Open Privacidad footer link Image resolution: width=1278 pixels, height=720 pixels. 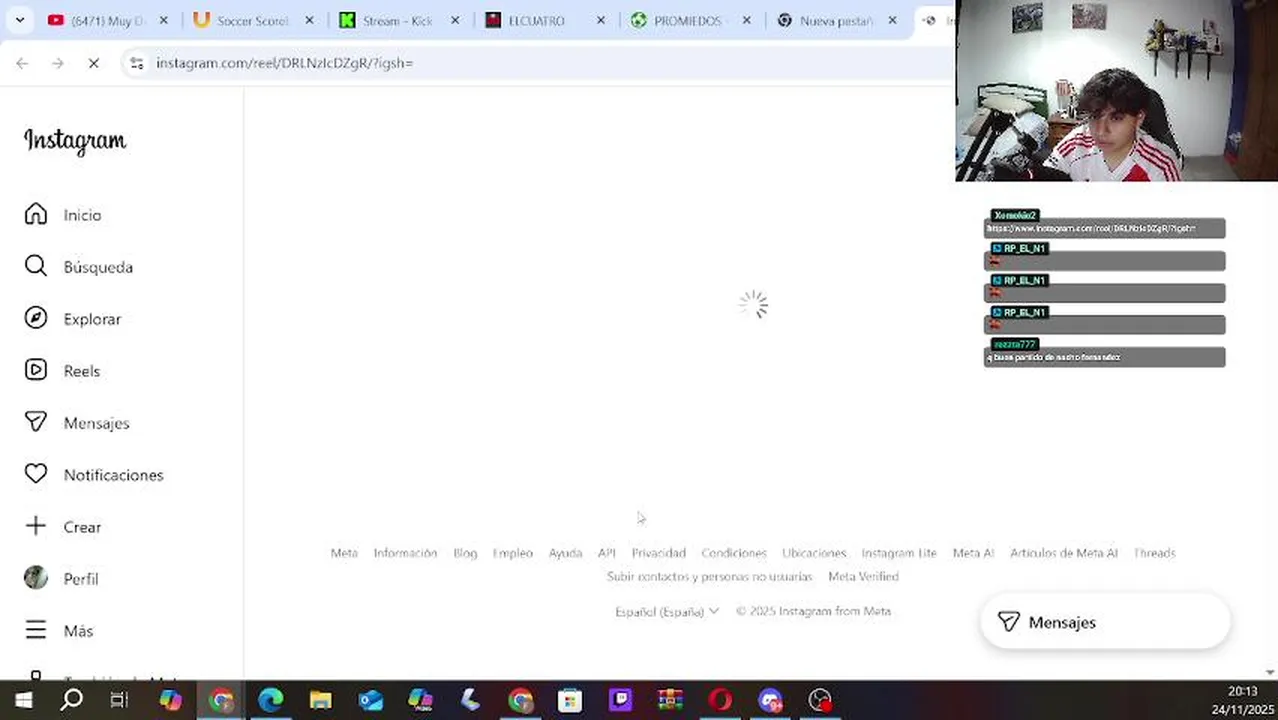659,553
